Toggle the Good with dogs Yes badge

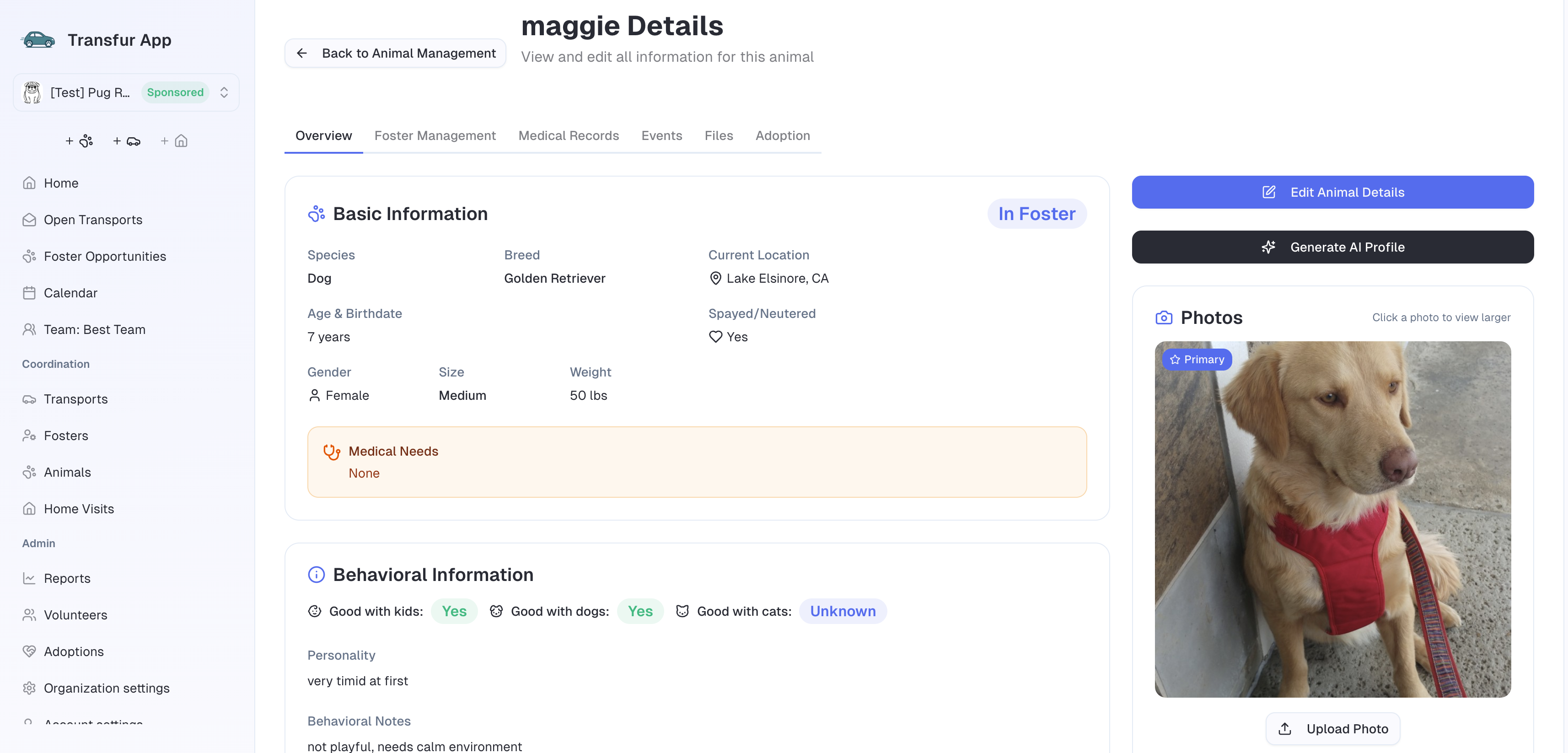640,611
